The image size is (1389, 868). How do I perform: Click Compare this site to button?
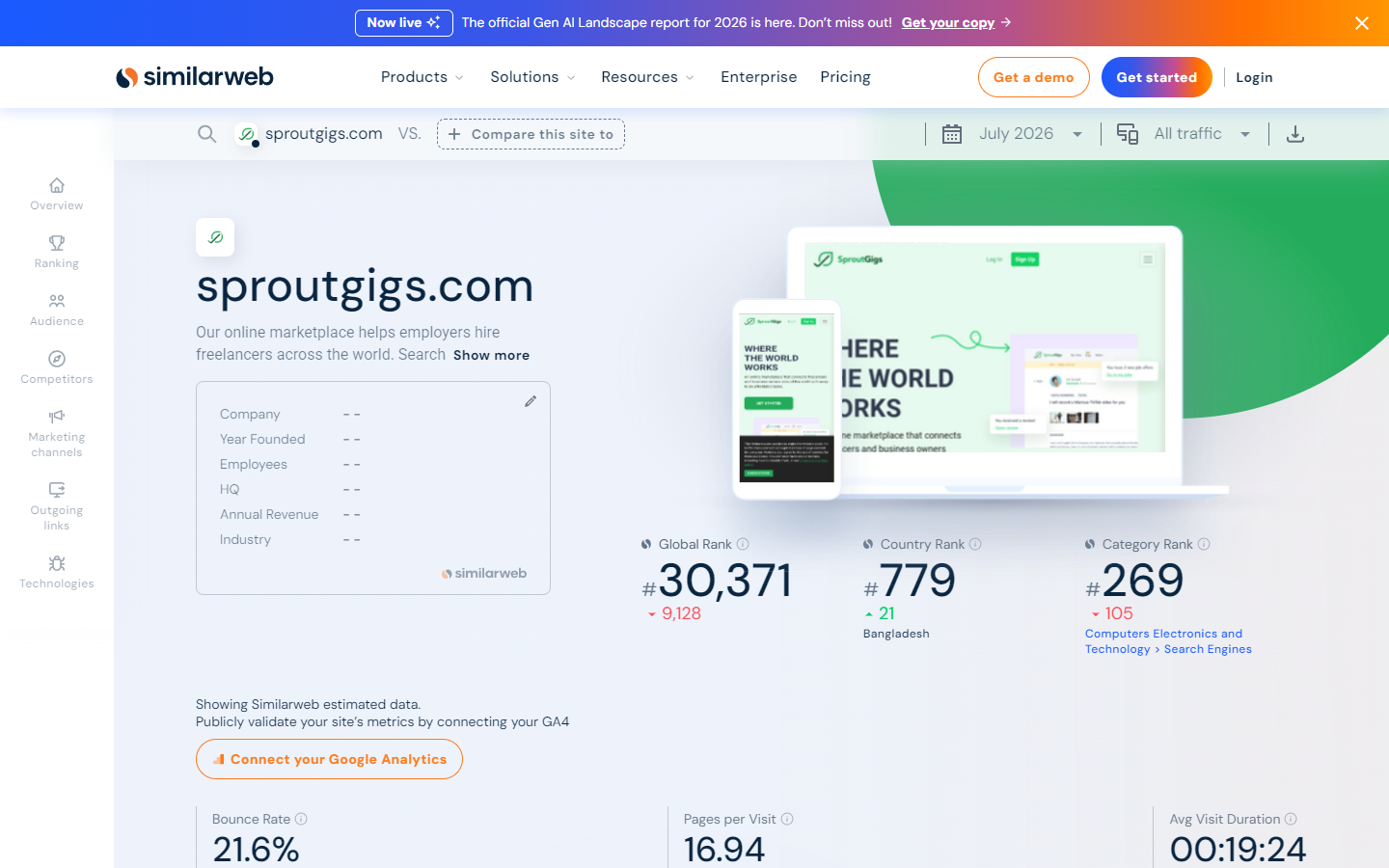point(531,134)
